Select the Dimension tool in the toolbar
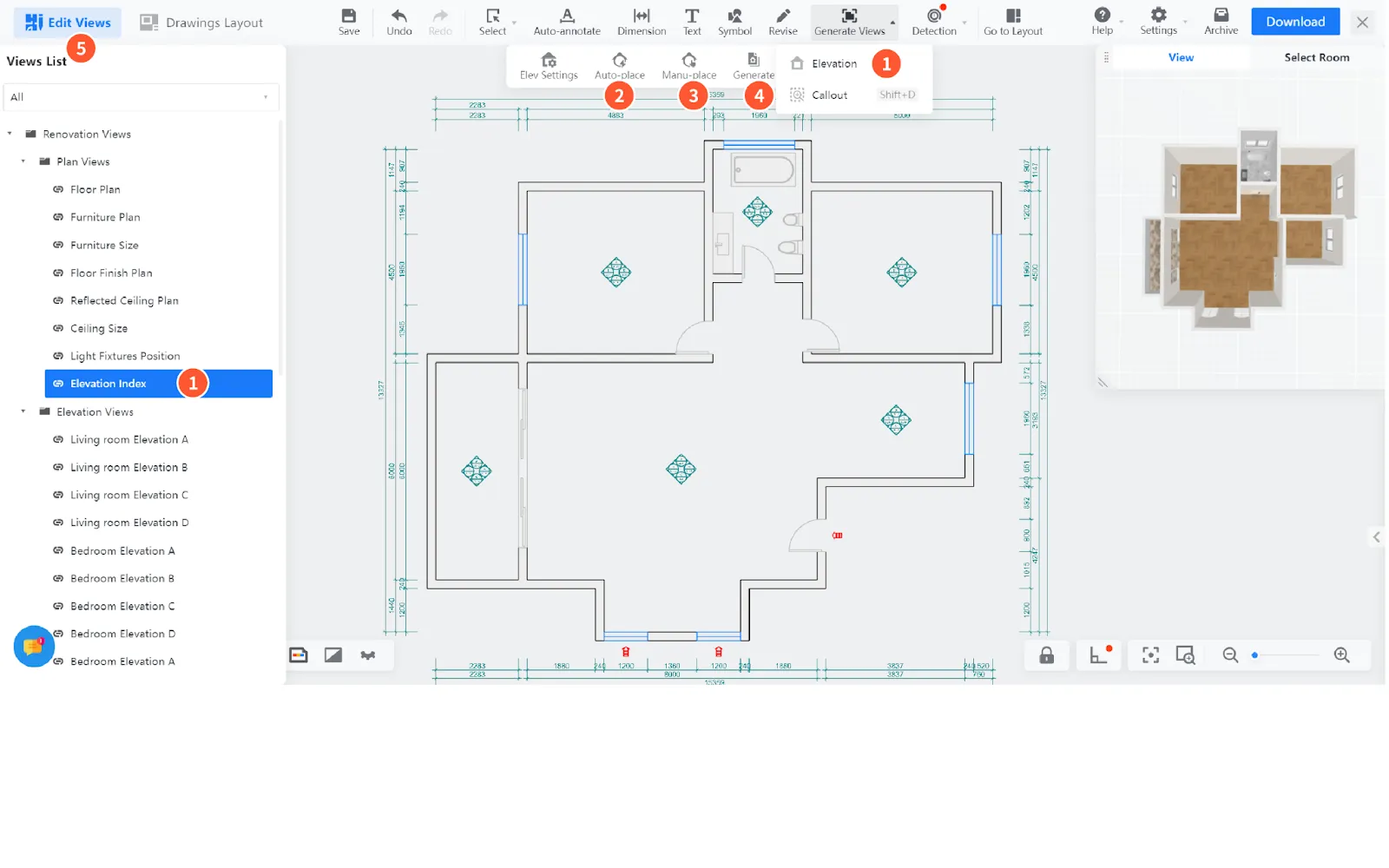The width and height of the screenshot is (1389, 868). pyautogui.click(x=641, y=22)
